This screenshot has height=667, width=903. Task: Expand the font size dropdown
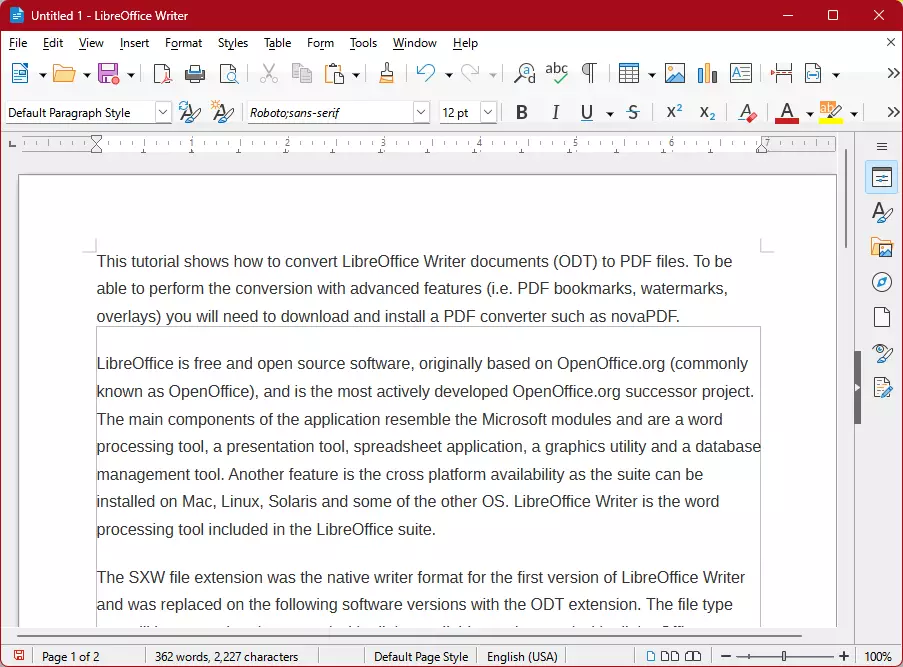pyautogui.click(x=488, y=112)
